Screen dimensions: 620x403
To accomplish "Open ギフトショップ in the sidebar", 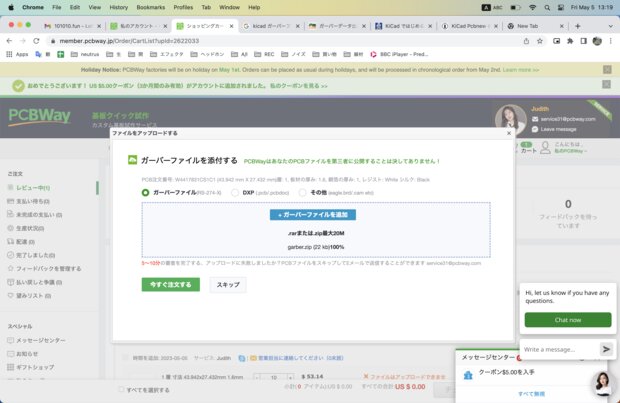I will coord(35,367).
